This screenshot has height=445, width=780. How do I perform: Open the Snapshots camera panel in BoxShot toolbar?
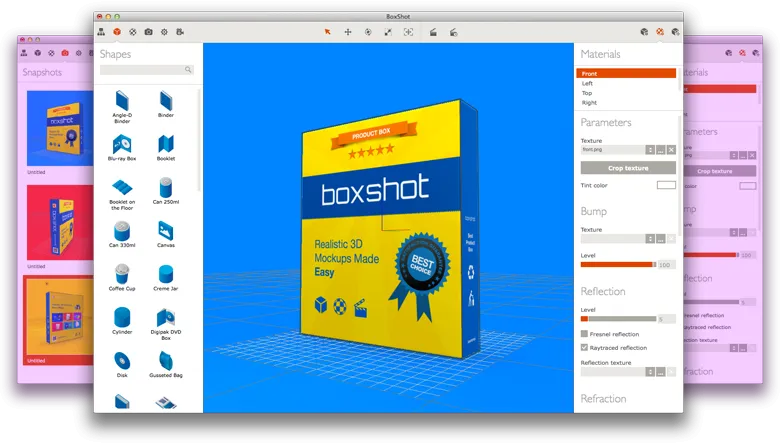pyautogui.click(x=148, y=32)
